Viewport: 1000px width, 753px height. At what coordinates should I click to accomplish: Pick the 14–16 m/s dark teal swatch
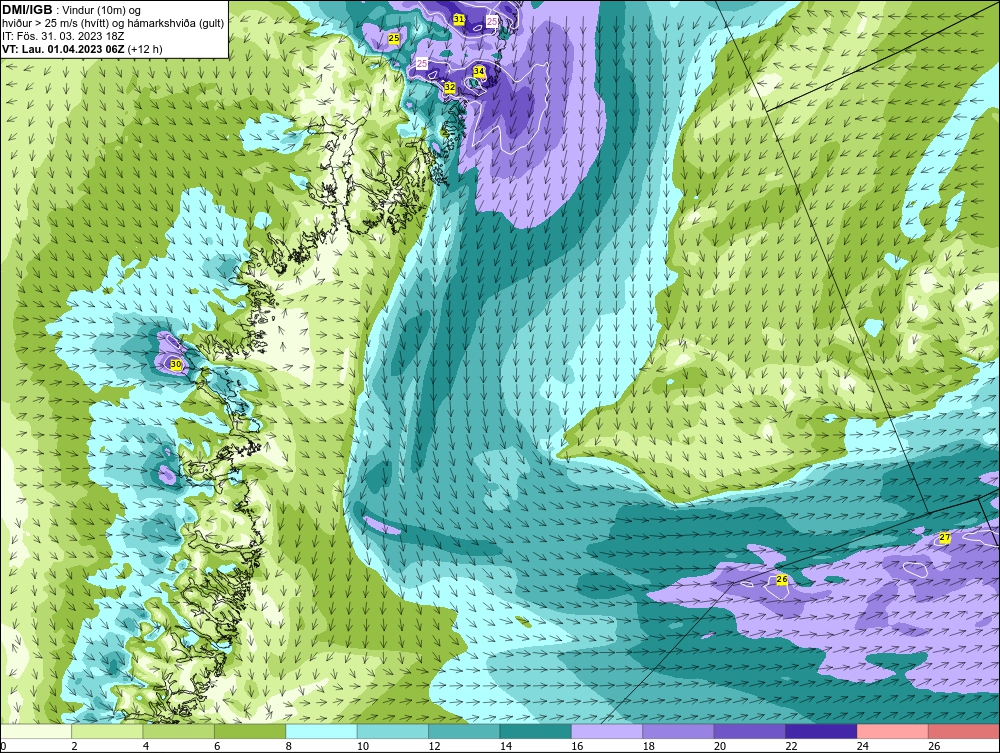point(536,731)
